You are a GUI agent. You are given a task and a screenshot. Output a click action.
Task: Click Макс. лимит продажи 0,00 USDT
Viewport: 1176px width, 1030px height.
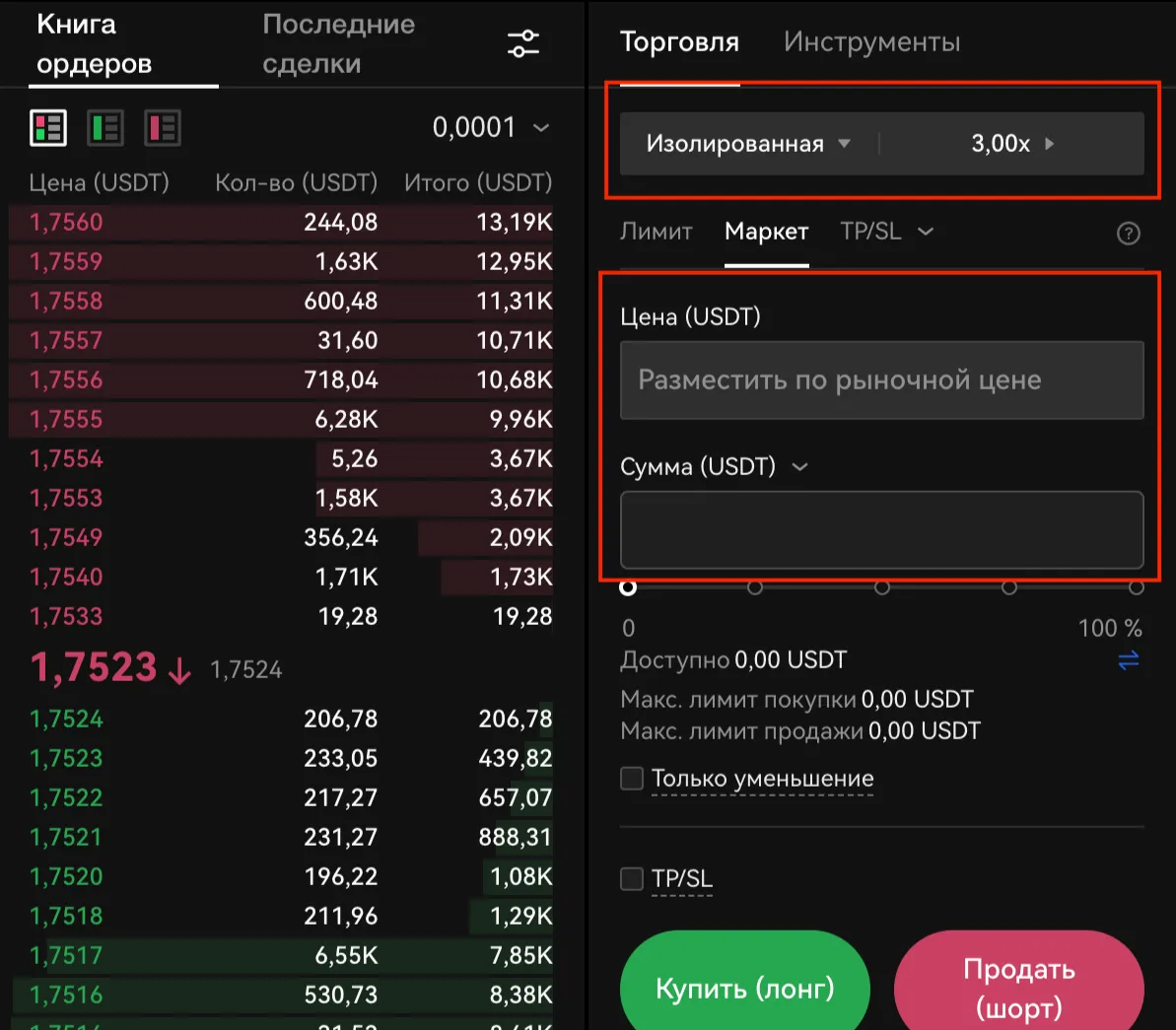coord(800,730)
